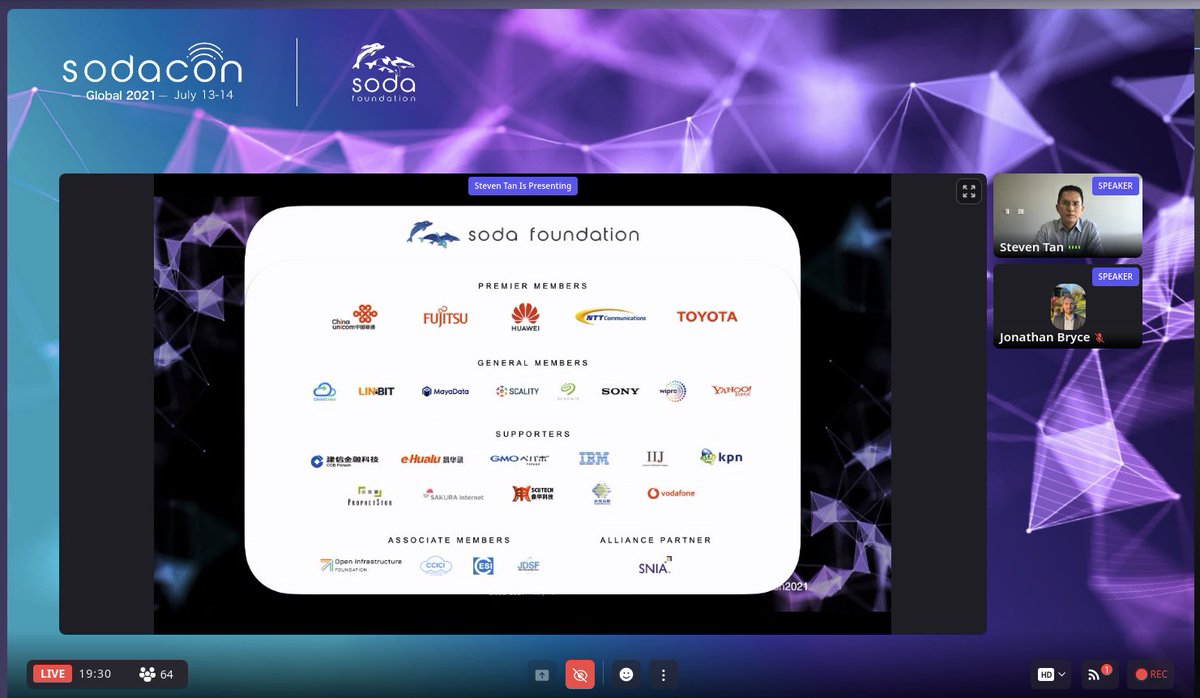The width and height of the screenshot is (1200, 698).
Task: Click the eHualu logo on slide
Action: click(433, 459)
